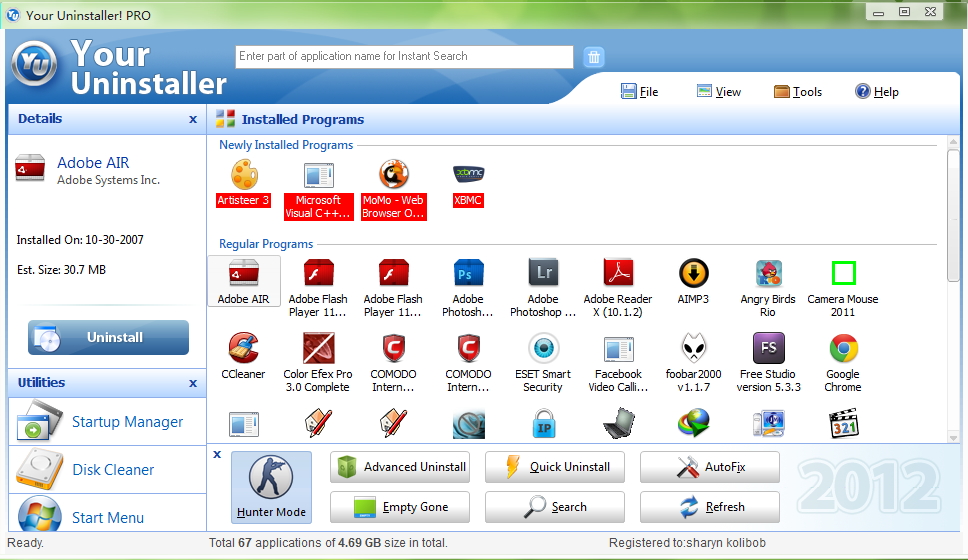The width and height of the screenshot is (968, 560).
Task: Select the 321 media player icon
Action: [x=843, y=424]
